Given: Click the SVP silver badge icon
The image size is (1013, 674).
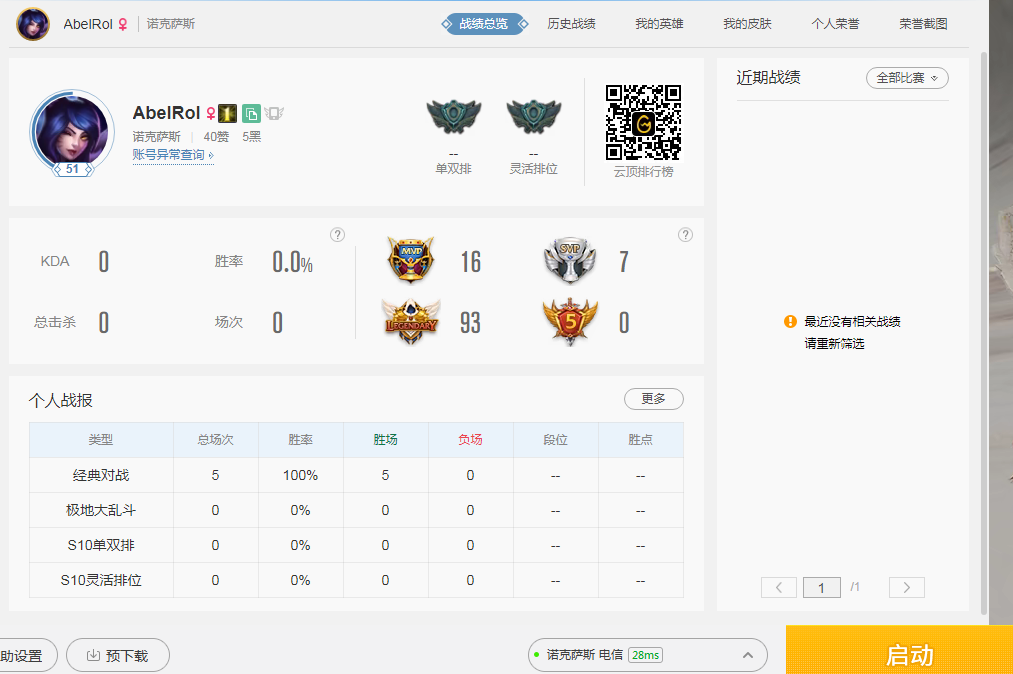Looking at the screenshot, I should 569,260.
